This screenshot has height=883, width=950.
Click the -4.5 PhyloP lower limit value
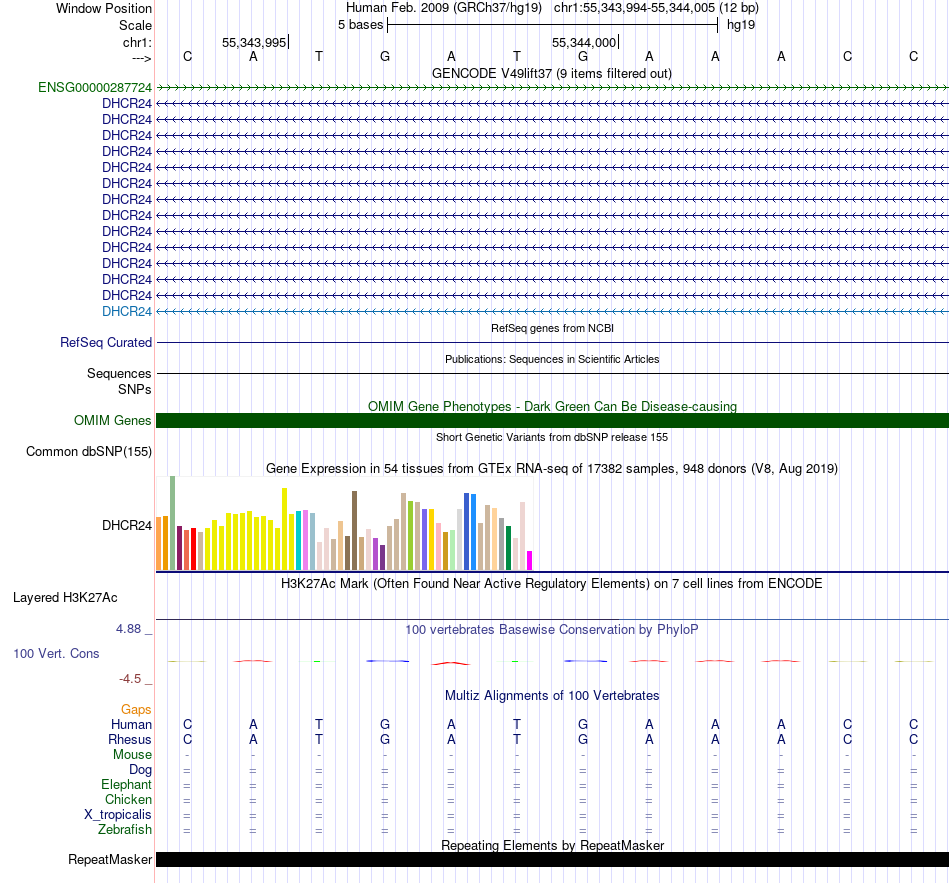(x=130, y=679)
